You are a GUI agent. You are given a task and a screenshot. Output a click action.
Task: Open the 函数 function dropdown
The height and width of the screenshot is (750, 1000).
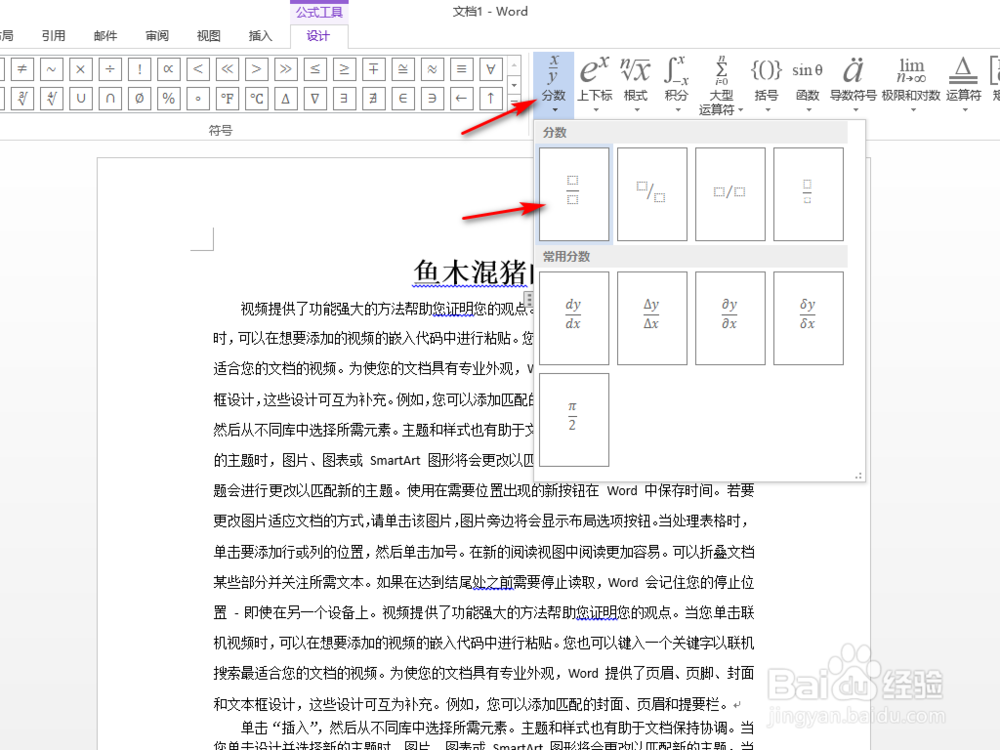point(807,84)
